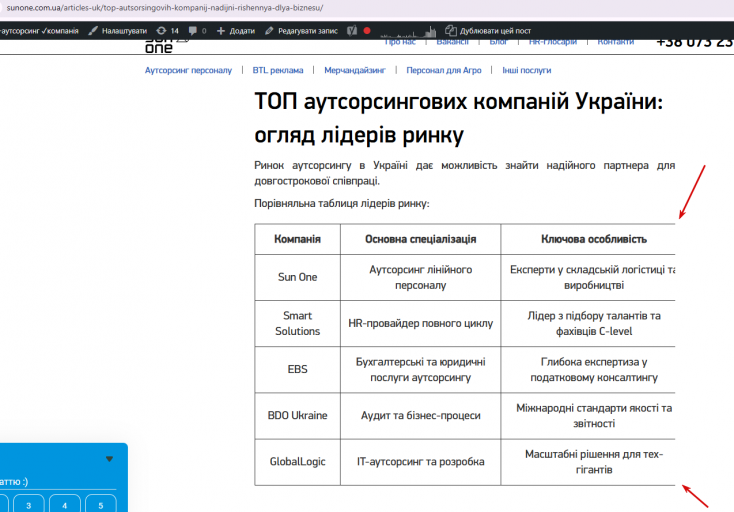Open the 14 pending updates icon
This screenshot has width=734, height=512.
168,31
